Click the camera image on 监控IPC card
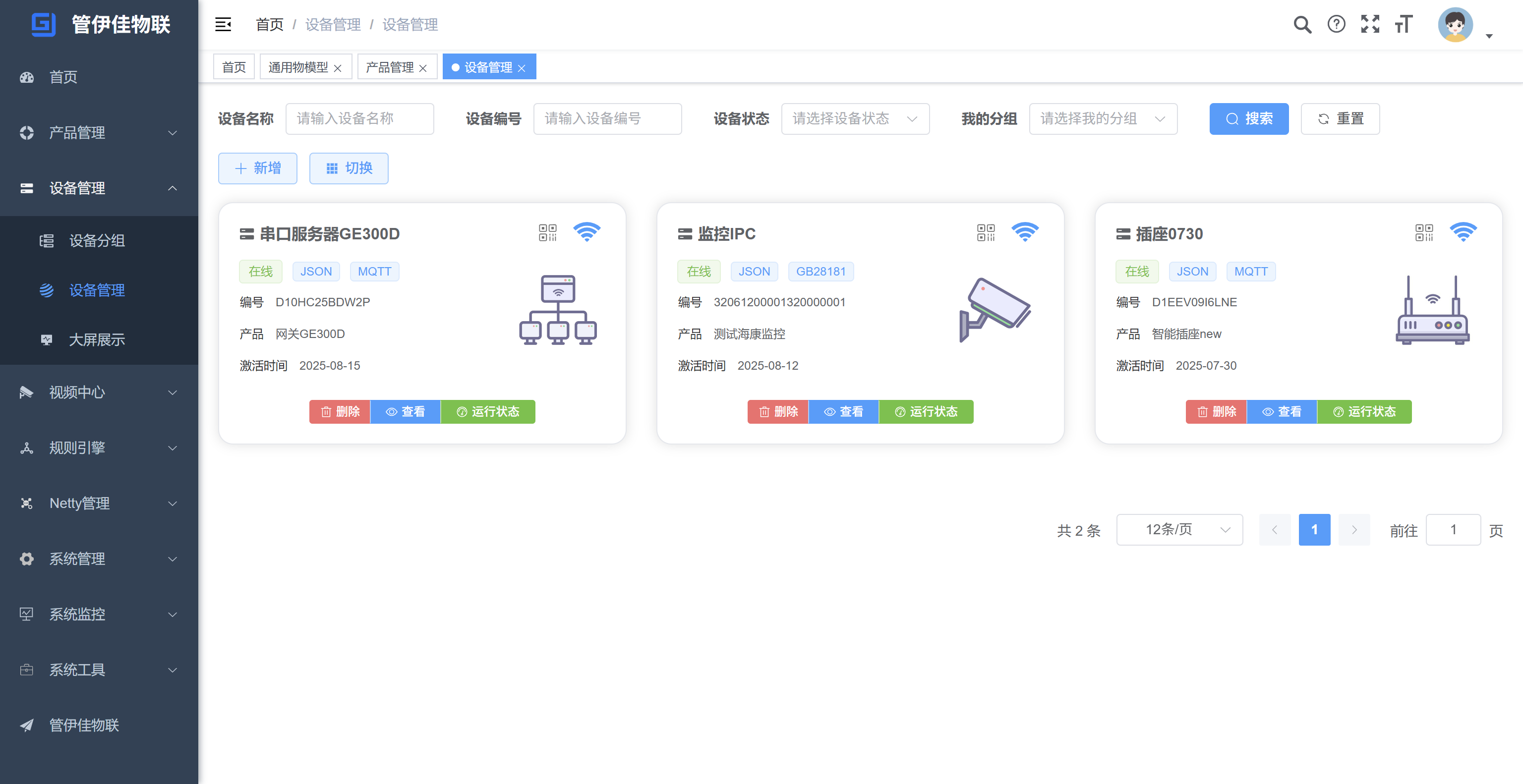 coord(996,310)
